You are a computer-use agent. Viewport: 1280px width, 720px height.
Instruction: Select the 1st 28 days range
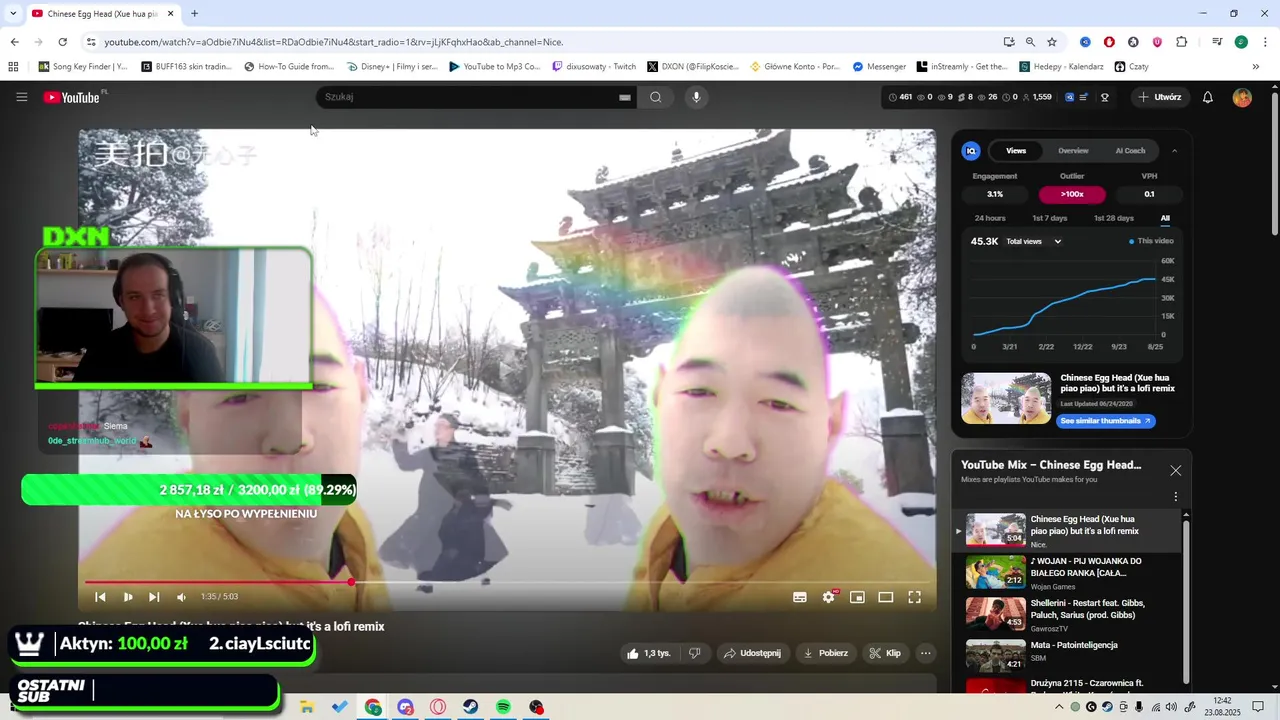(1113, 218)
